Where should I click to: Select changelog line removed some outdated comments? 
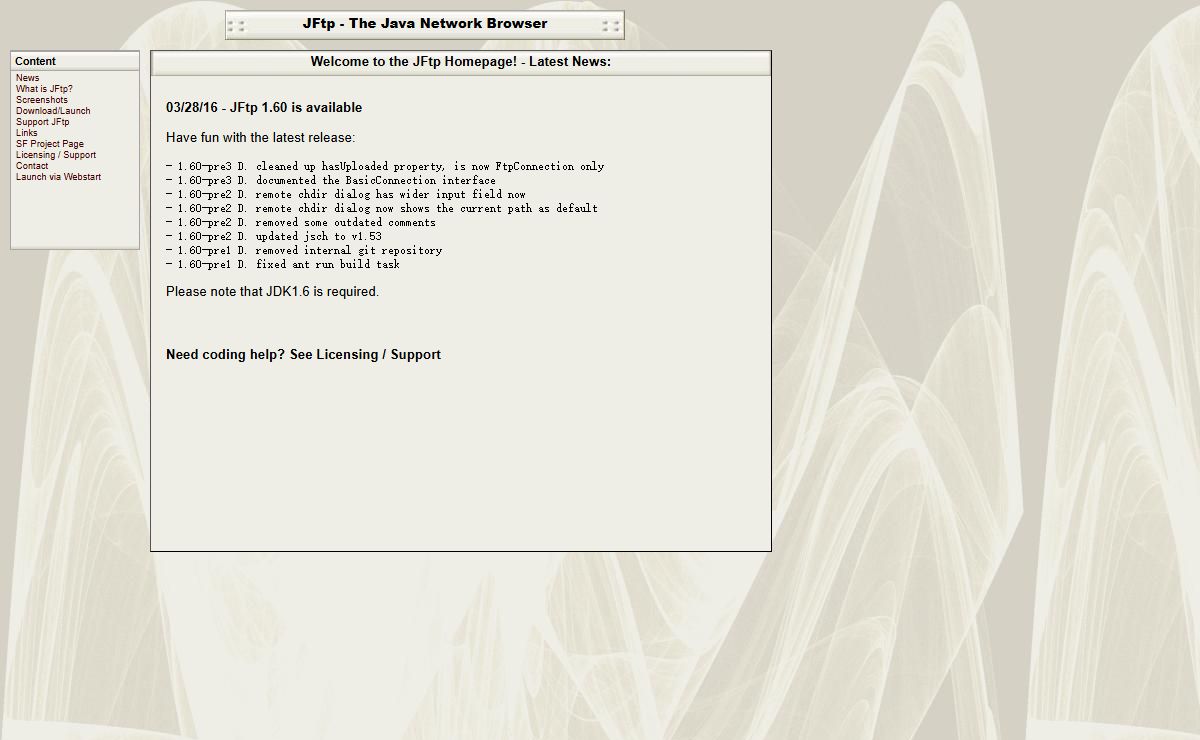(301, 223)
